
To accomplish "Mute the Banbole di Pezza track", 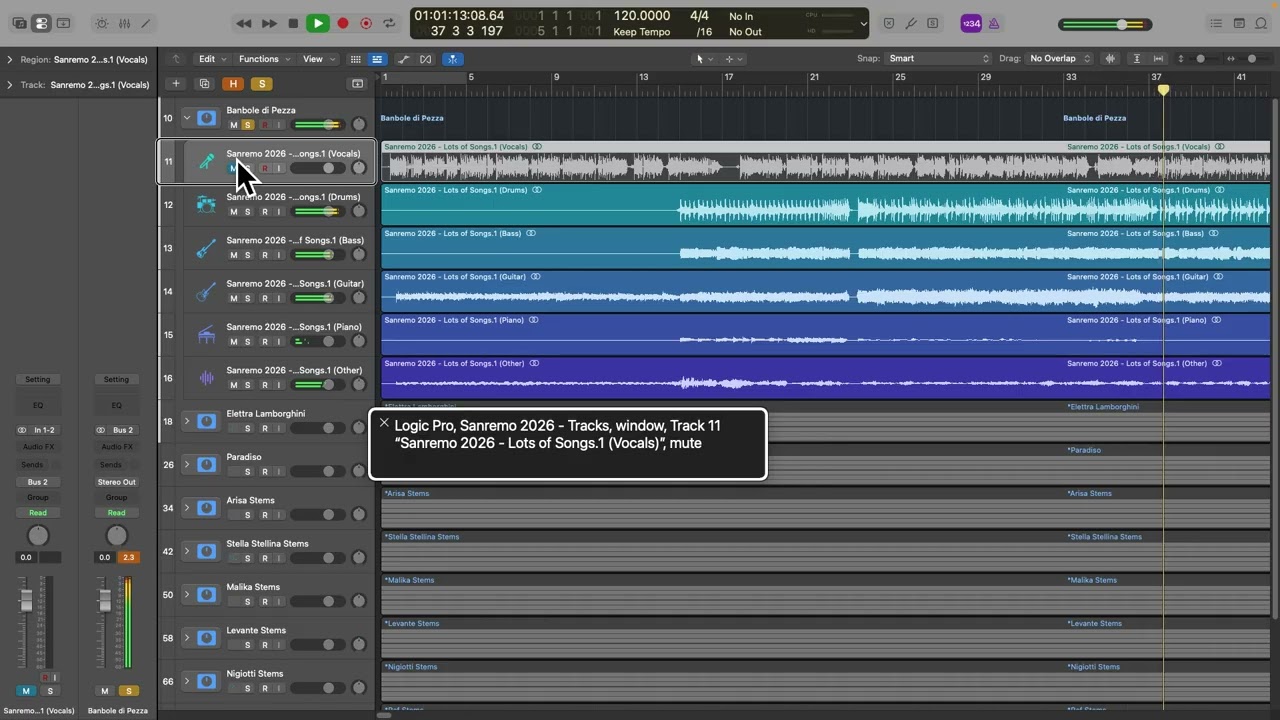I will (x=234, y=125).
